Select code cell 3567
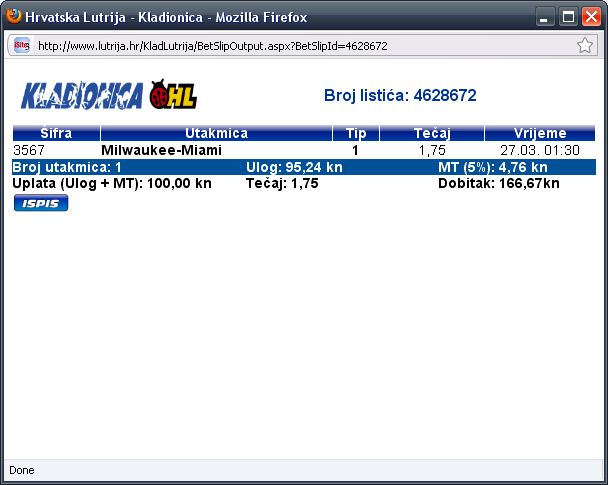The height and width of the screenshot is (485, 608). 29,150
